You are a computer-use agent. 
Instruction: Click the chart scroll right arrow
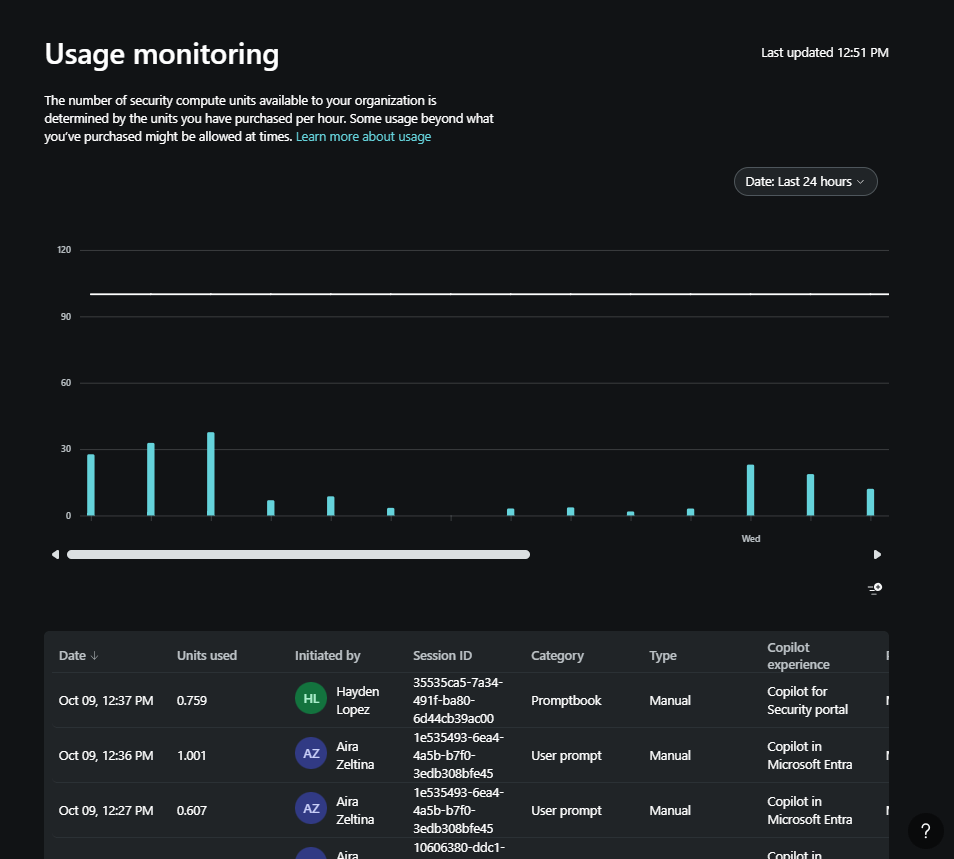877,554
